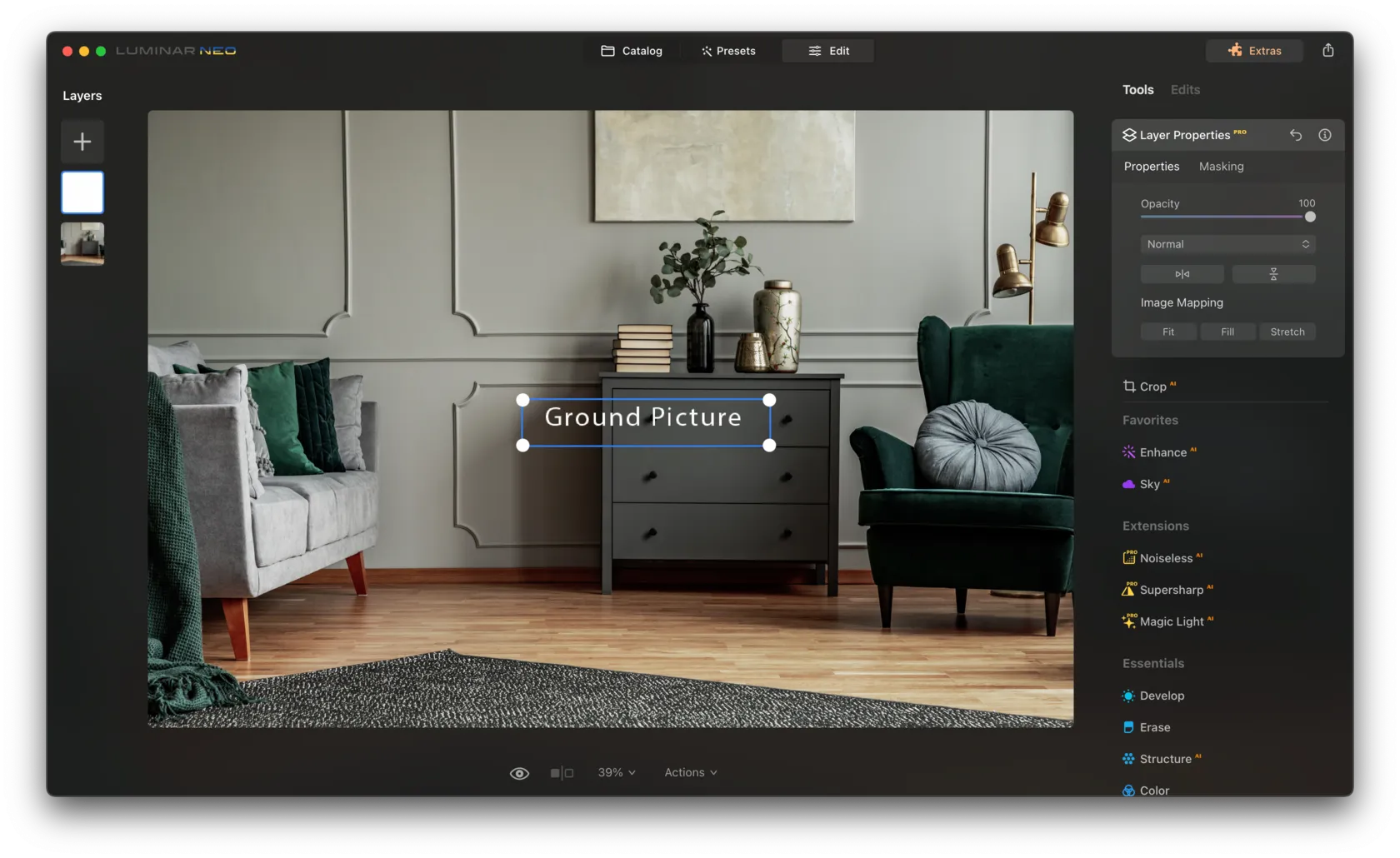Click the Opacity slider handle
Viewport: 1400px width, 858px height.
[x=1310, y=217]
